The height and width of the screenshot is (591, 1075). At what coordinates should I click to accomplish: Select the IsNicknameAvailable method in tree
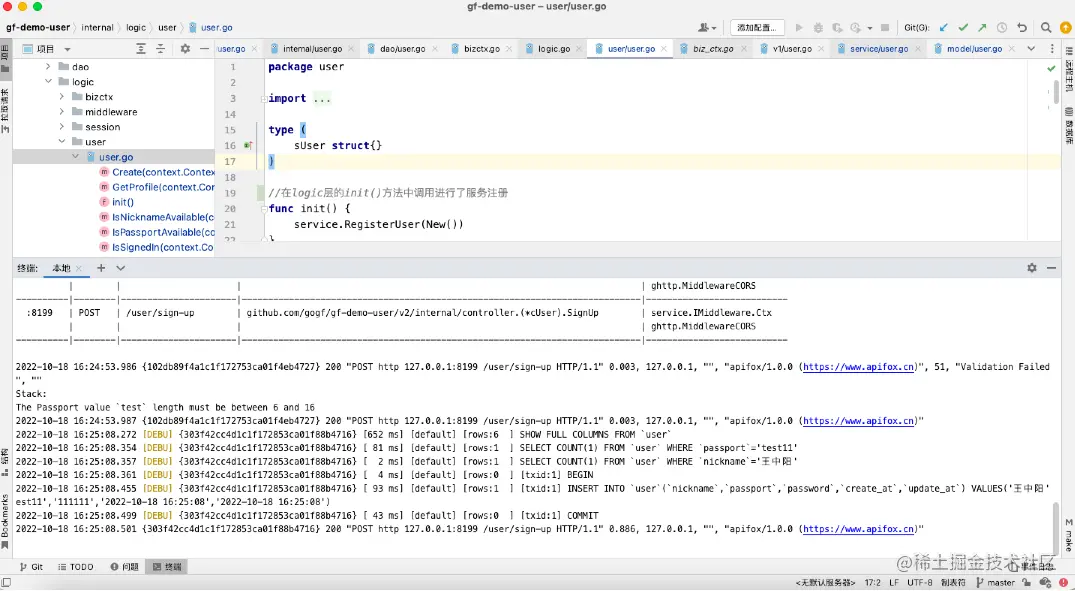(x=163, y=217)
